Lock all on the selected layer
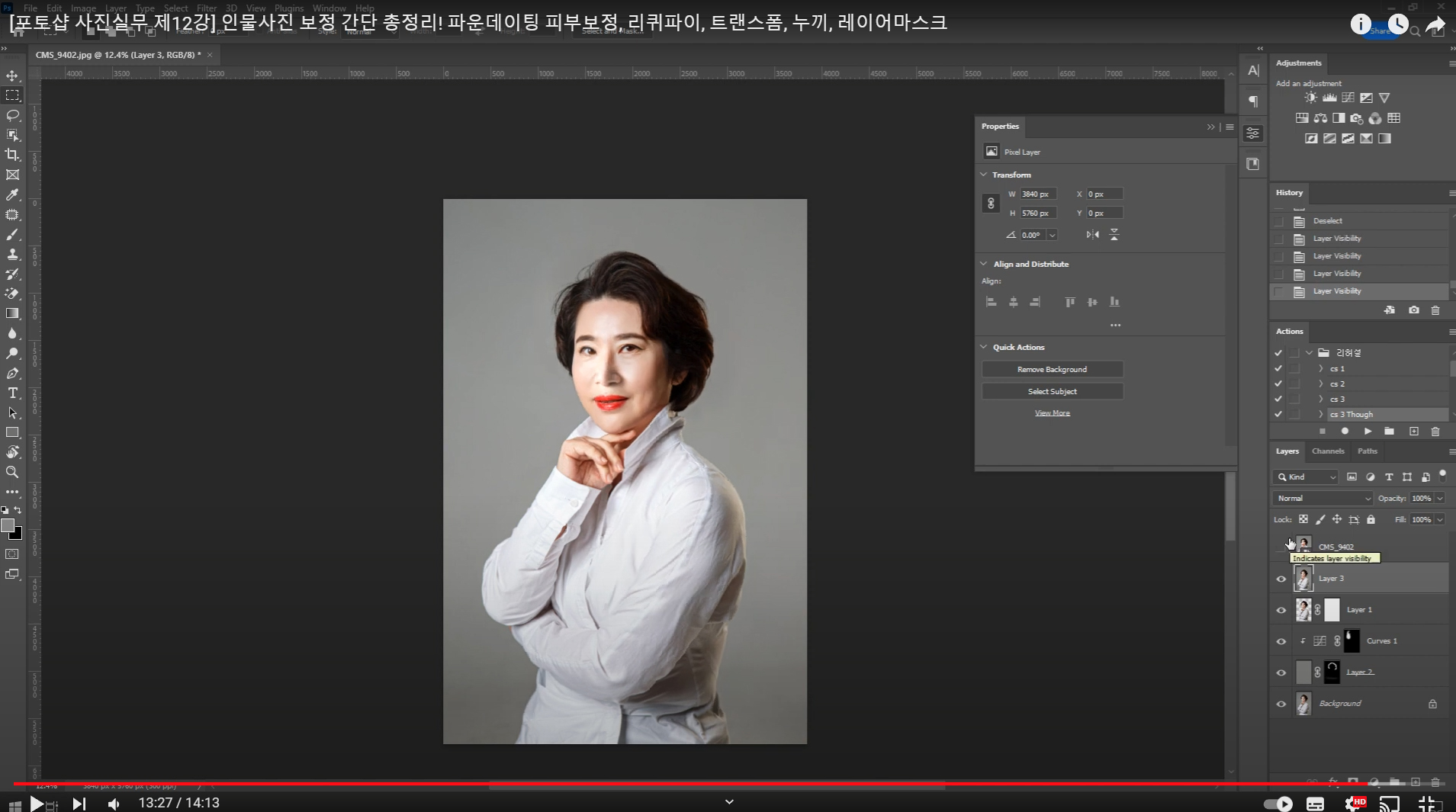The height and width of the screenshot is (812, 1456). pyautogui.click(x=1371, y=519)
